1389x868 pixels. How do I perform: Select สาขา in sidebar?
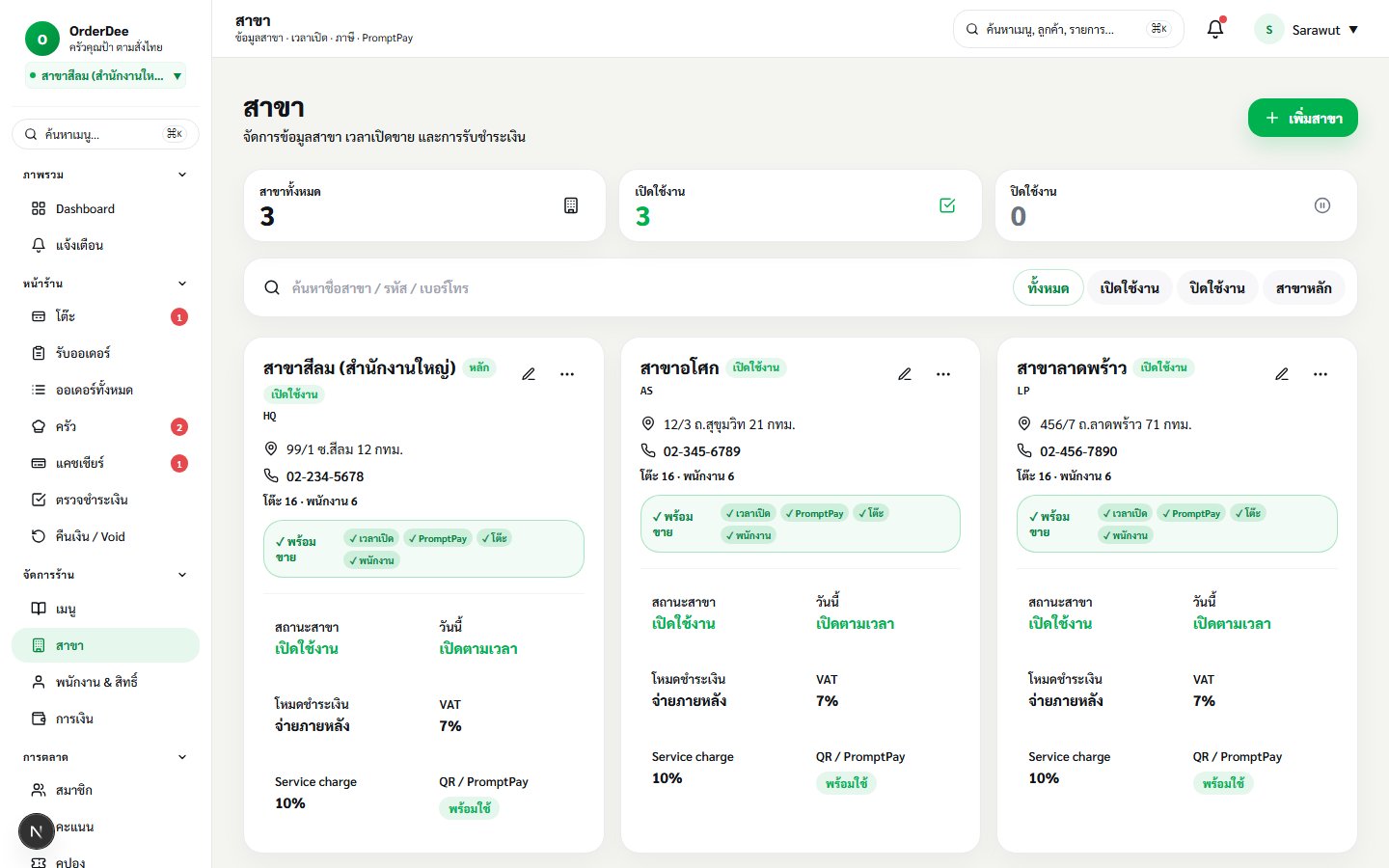tap(105, 645)
